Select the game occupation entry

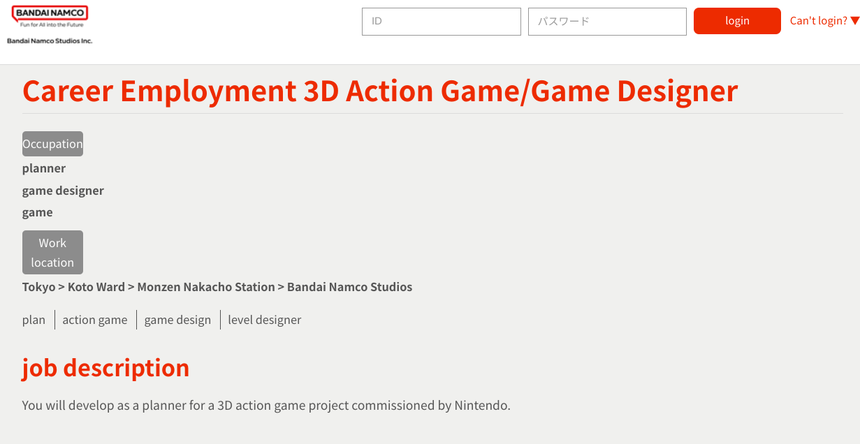click(x=38, y=212)
